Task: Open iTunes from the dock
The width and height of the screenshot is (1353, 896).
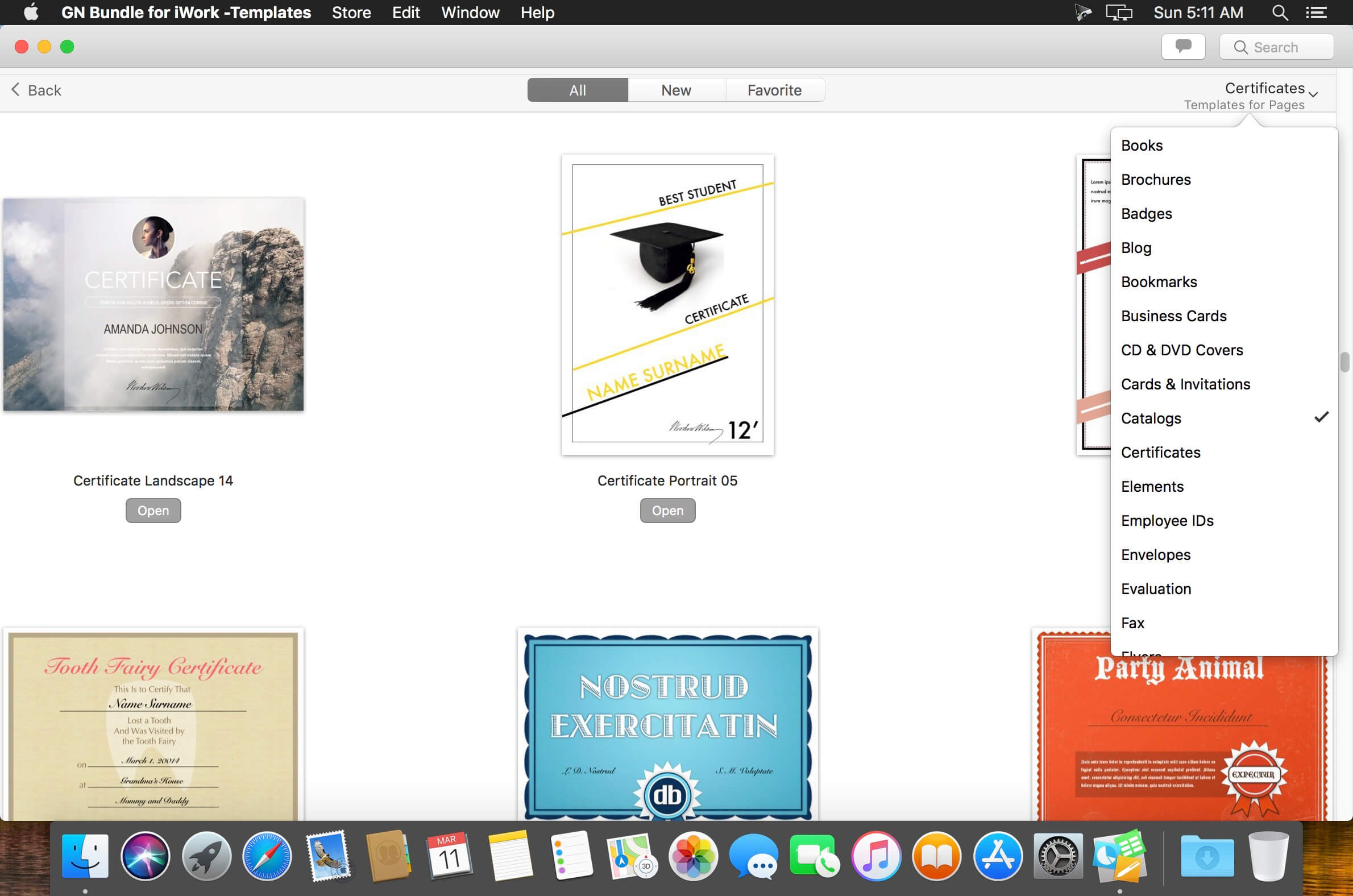Action: (876, 856)
